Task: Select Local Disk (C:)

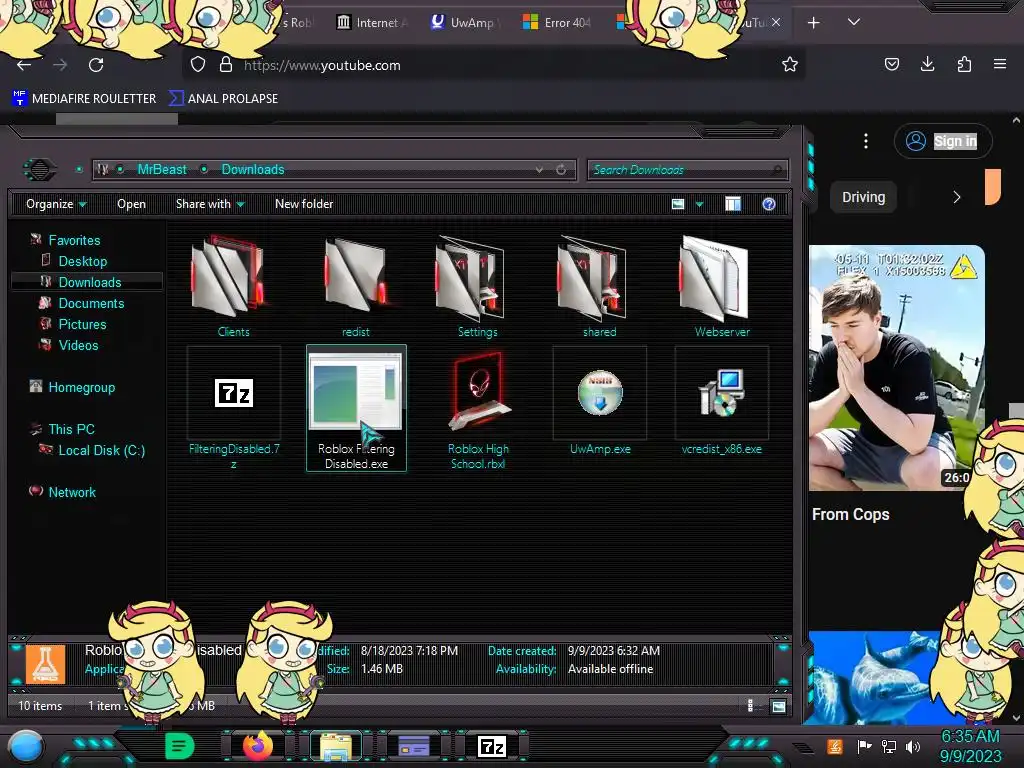Action: [x=102, y=450]
